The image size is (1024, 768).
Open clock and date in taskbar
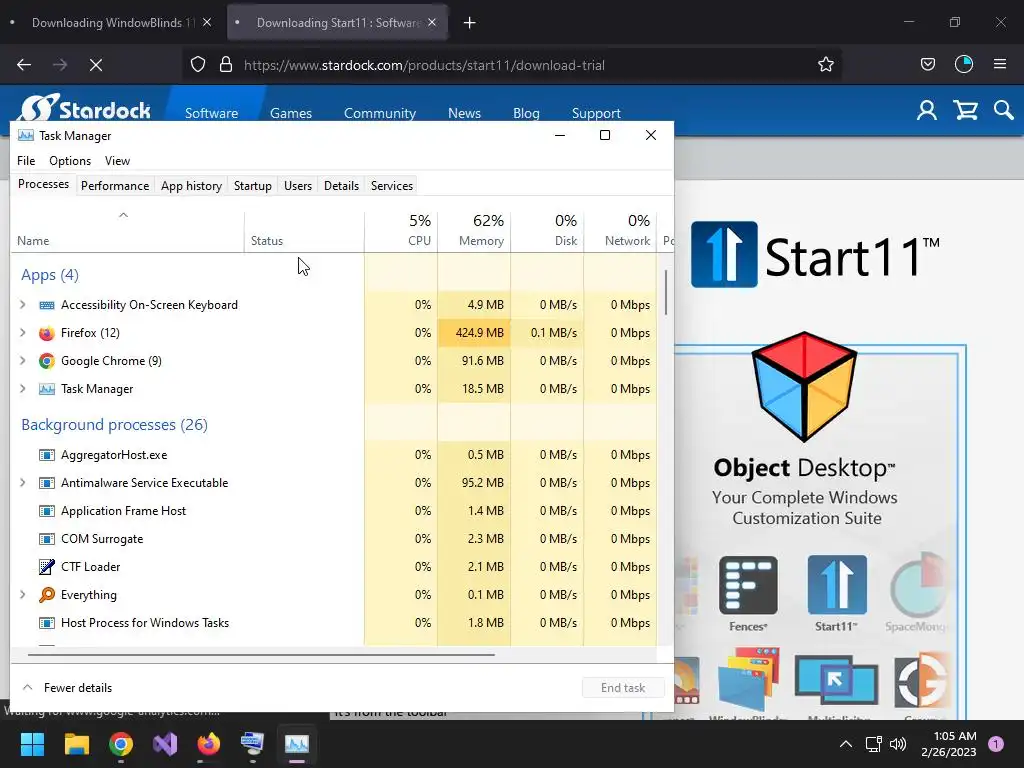point(949,744)
